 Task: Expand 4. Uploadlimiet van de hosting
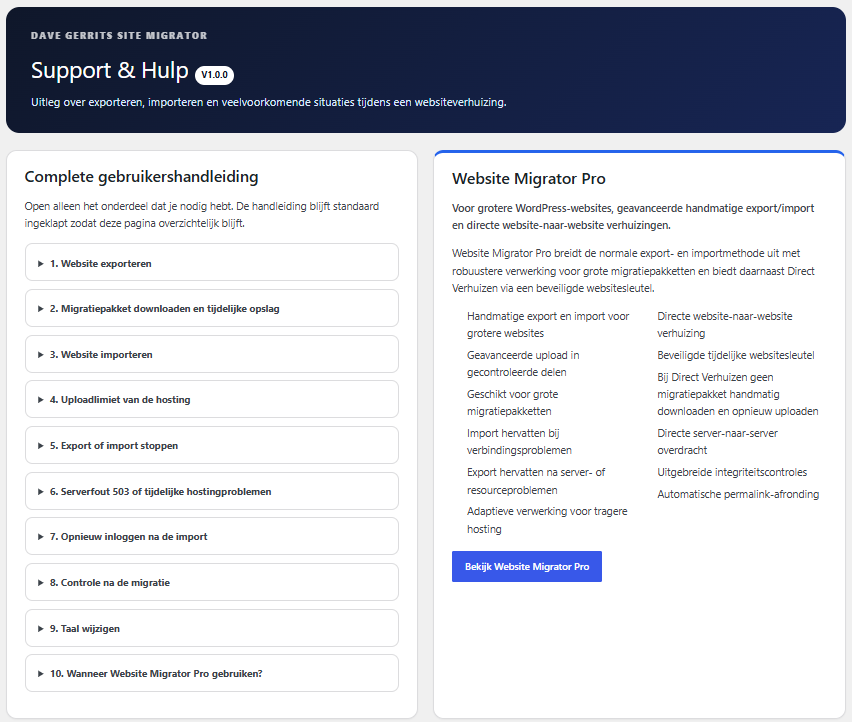point(211,399)
